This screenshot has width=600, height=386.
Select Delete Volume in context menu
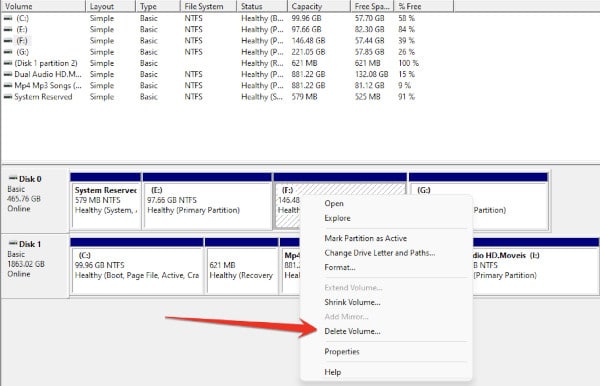352,331
